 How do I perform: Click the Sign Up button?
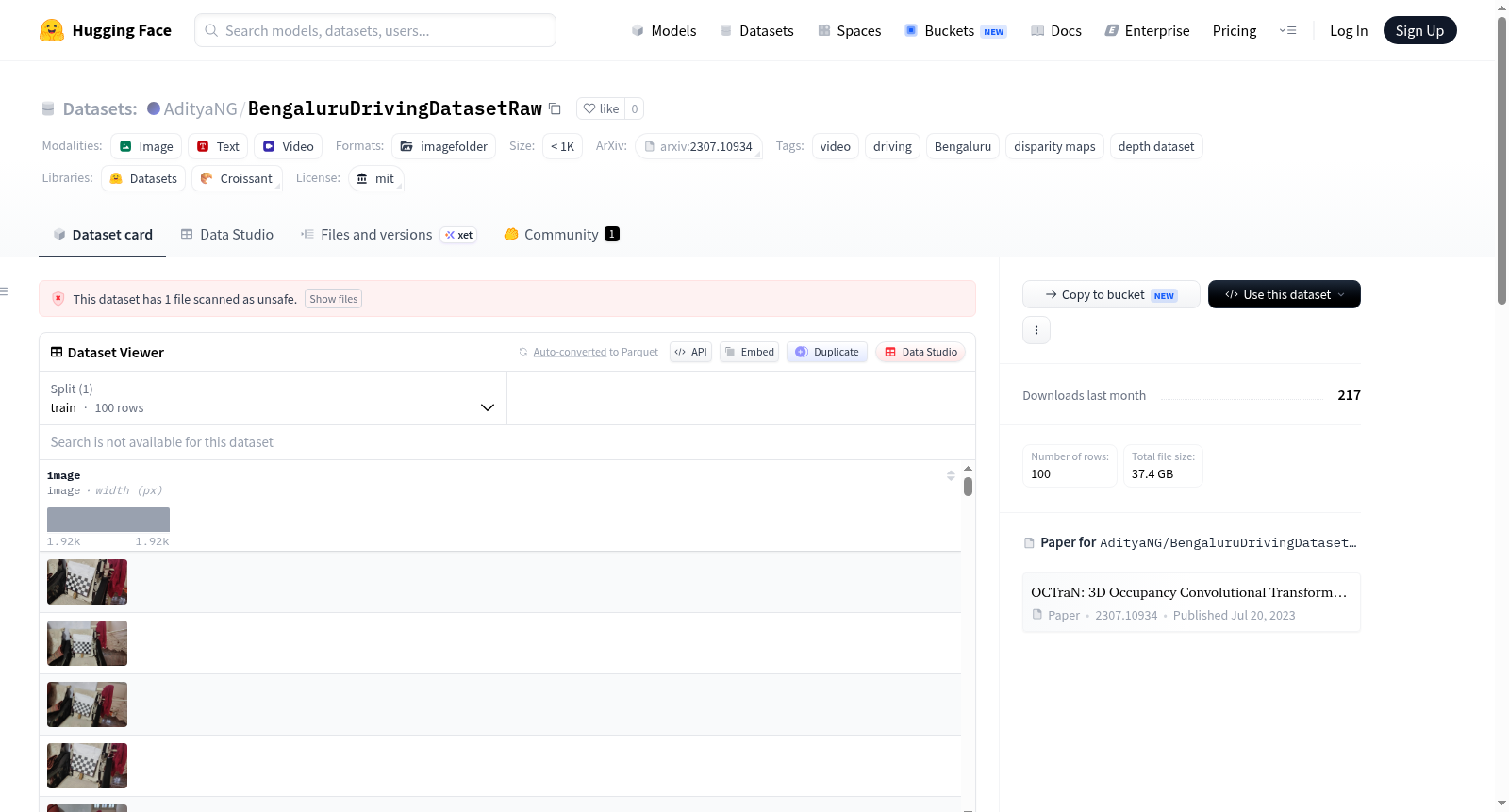[1419, 30]
